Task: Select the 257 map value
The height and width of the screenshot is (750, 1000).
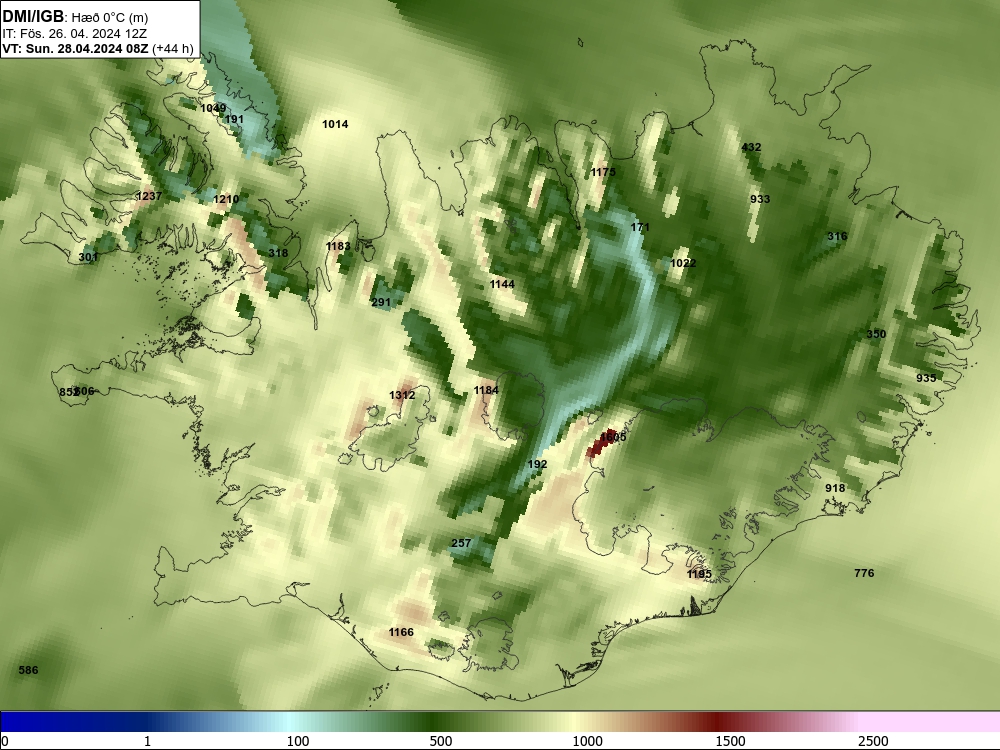Action: [x=461, y=543]
